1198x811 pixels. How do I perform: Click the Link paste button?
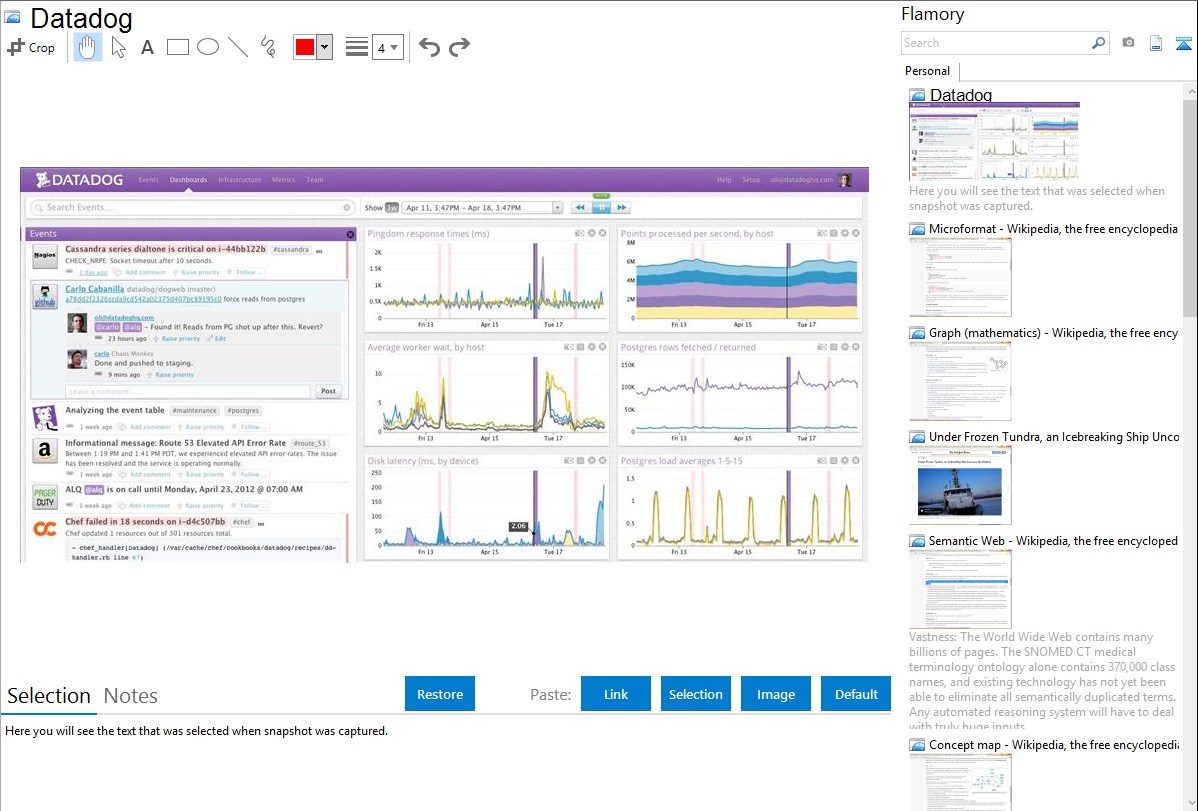(x=616, y=694)
